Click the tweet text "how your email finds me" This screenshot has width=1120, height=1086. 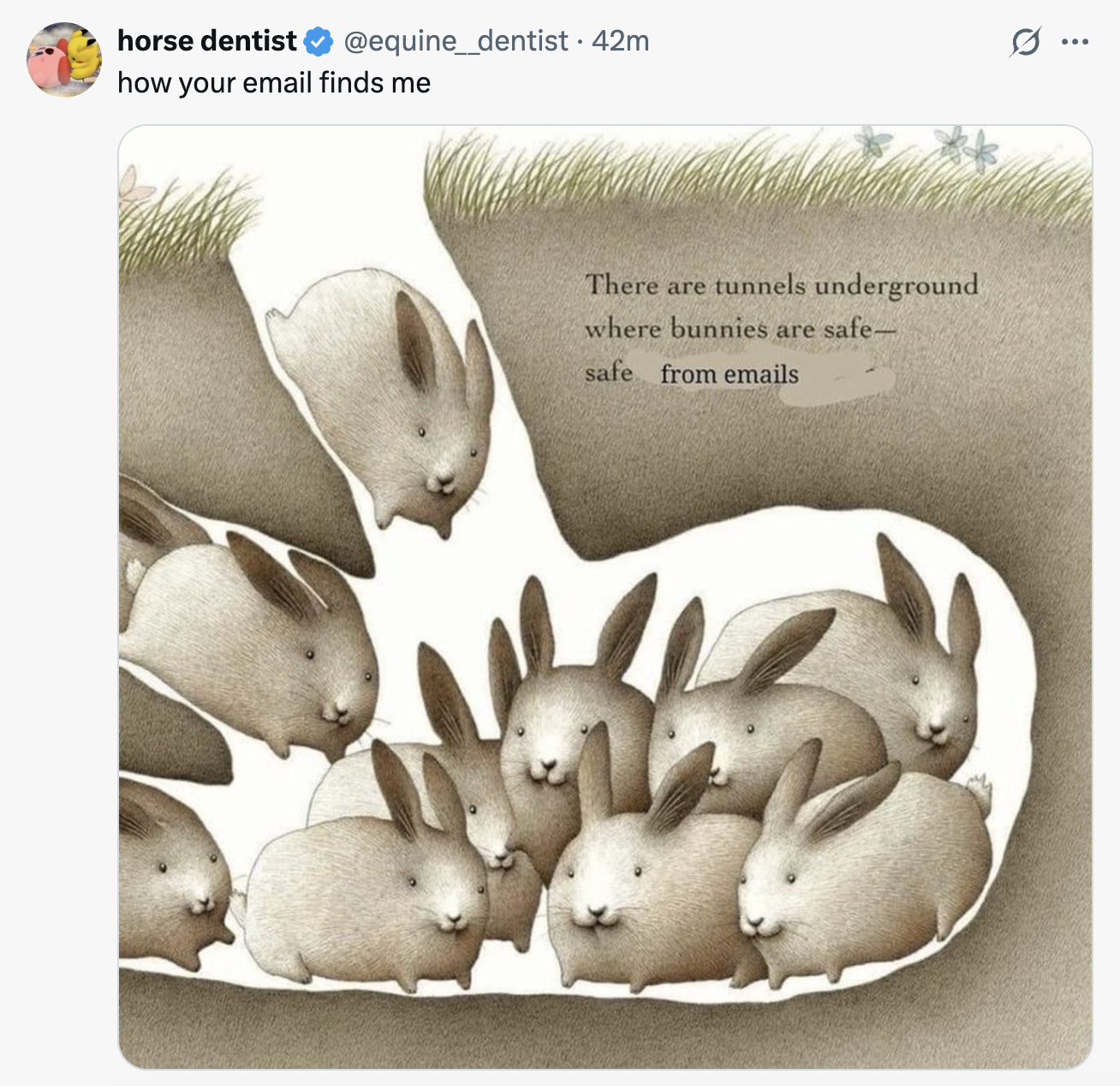click(x=274, y=82)
